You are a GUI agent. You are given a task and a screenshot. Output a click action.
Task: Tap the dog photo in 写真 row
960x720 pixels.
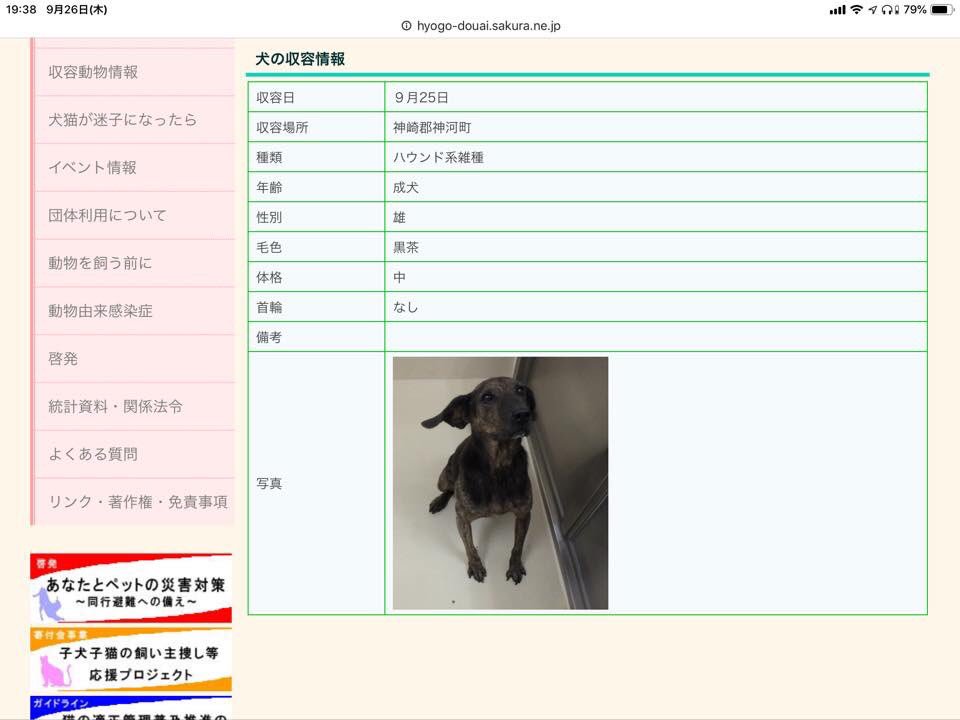tap(500, 483)
